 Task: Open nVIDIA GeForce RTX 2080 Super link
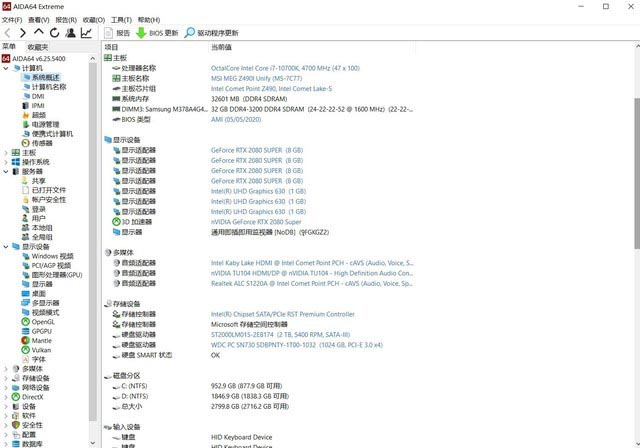point(256,222)
